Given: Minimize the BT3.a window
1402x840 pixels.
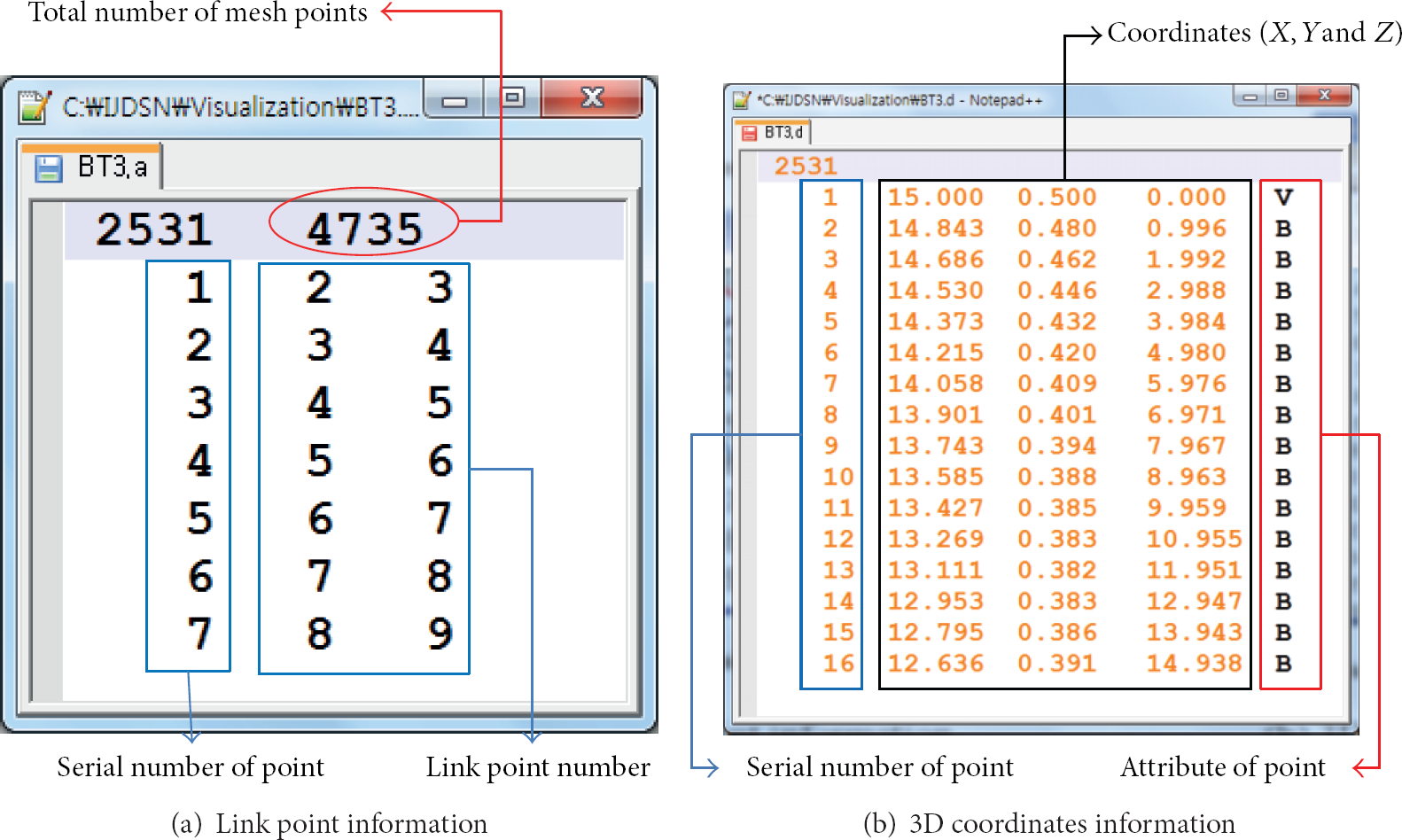Looking at the screenshot, I should click(455, 99).
